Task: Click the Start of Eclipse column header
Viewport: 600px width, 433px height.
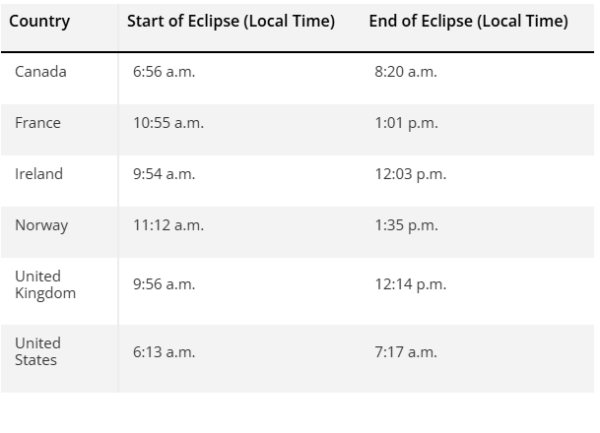Action: click(231, 21)
